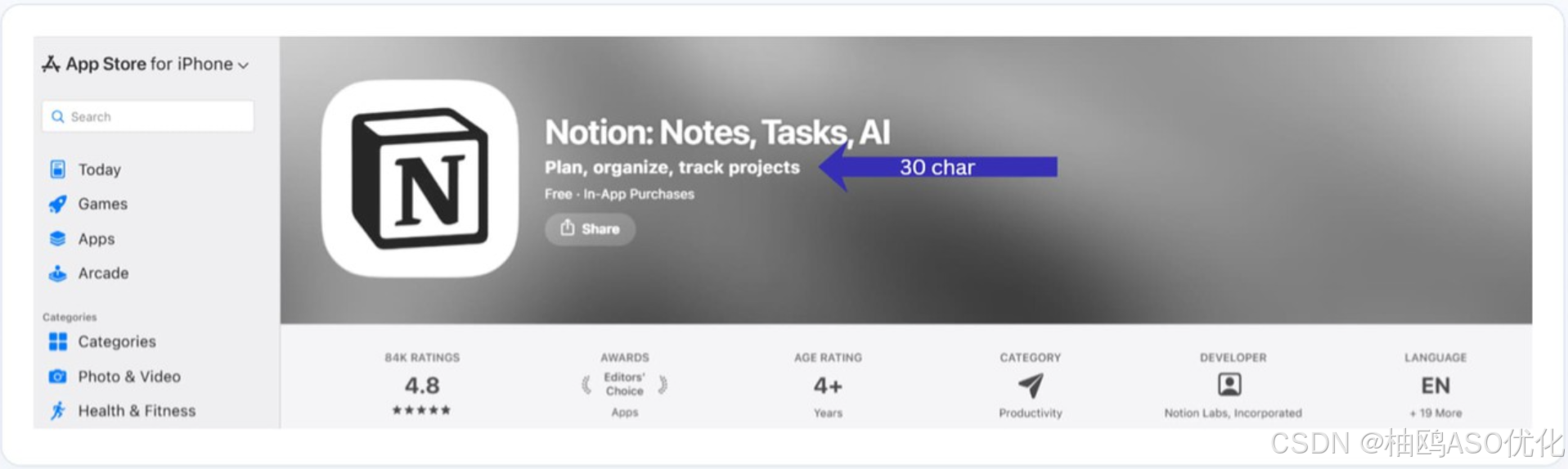The height and width of the screenshot is (469, 1568).
Task: Go to the Arcade menu item
Action: [103, 273]
